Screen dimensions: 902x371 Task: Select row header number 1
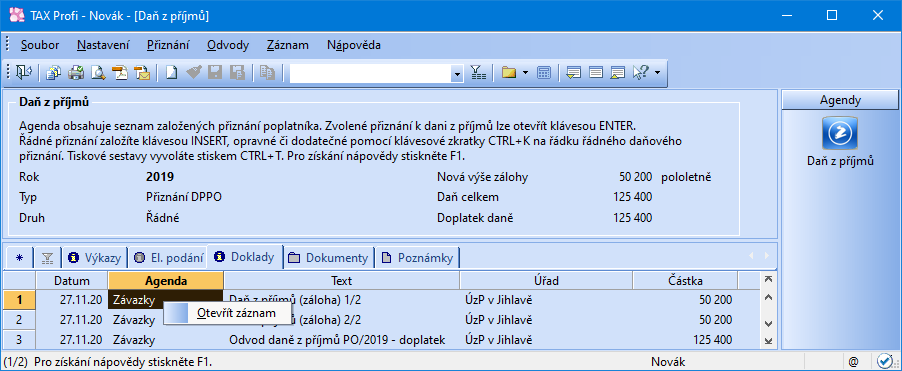(19, 299)
